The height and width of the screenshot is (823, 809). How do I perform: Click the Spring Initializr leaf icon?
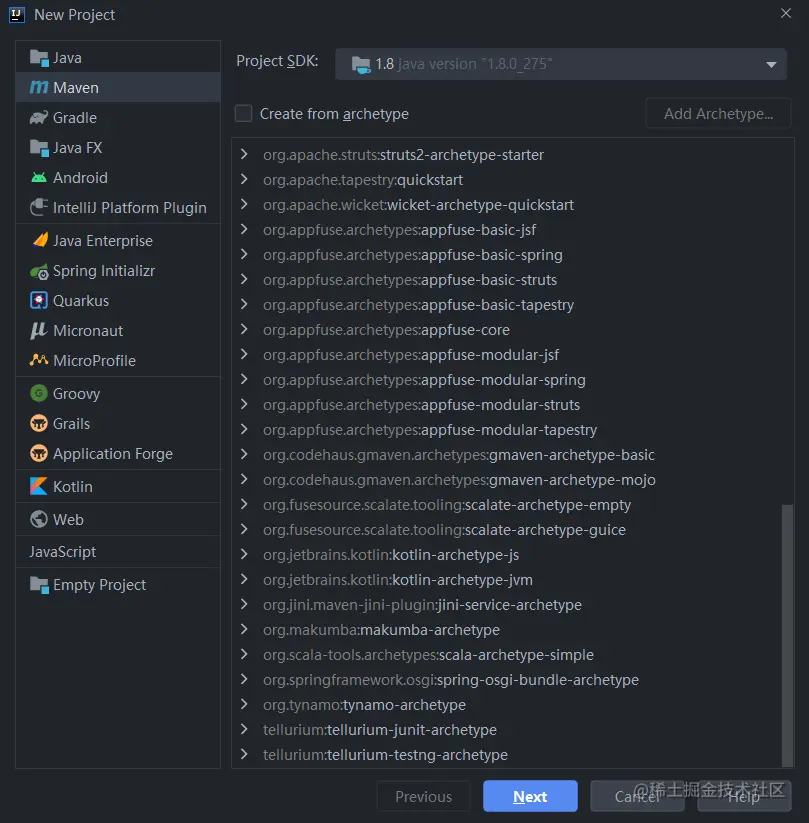click(x=39, y=271)
